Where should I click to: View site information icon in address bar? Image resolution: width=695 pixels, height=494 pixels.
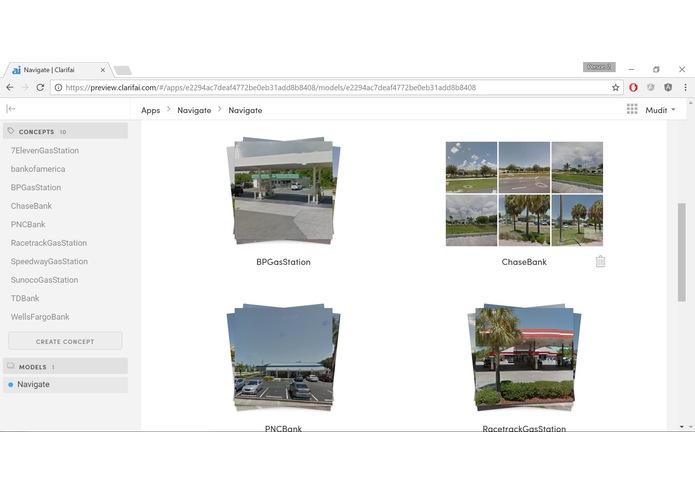point(58,88)
